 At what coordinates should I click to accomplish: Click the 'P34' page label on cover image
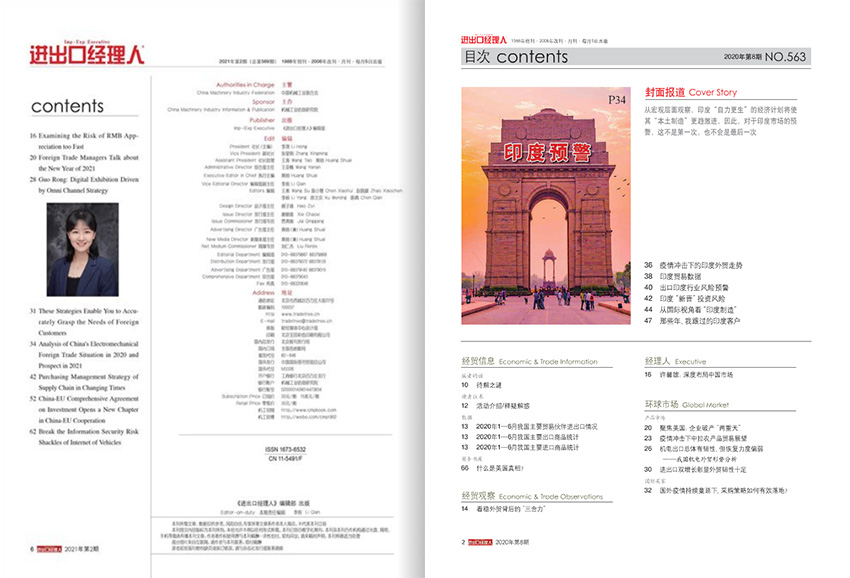tap(617, 100)
